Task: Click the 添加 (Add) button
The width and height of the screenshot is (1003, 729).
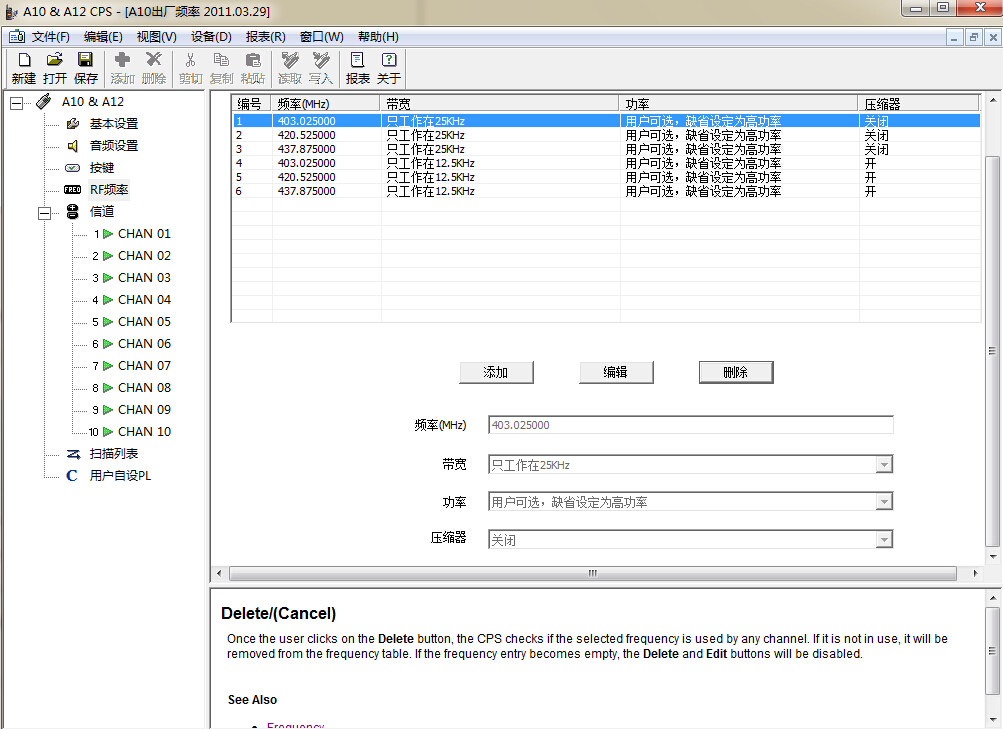Action: click(496, 372)
